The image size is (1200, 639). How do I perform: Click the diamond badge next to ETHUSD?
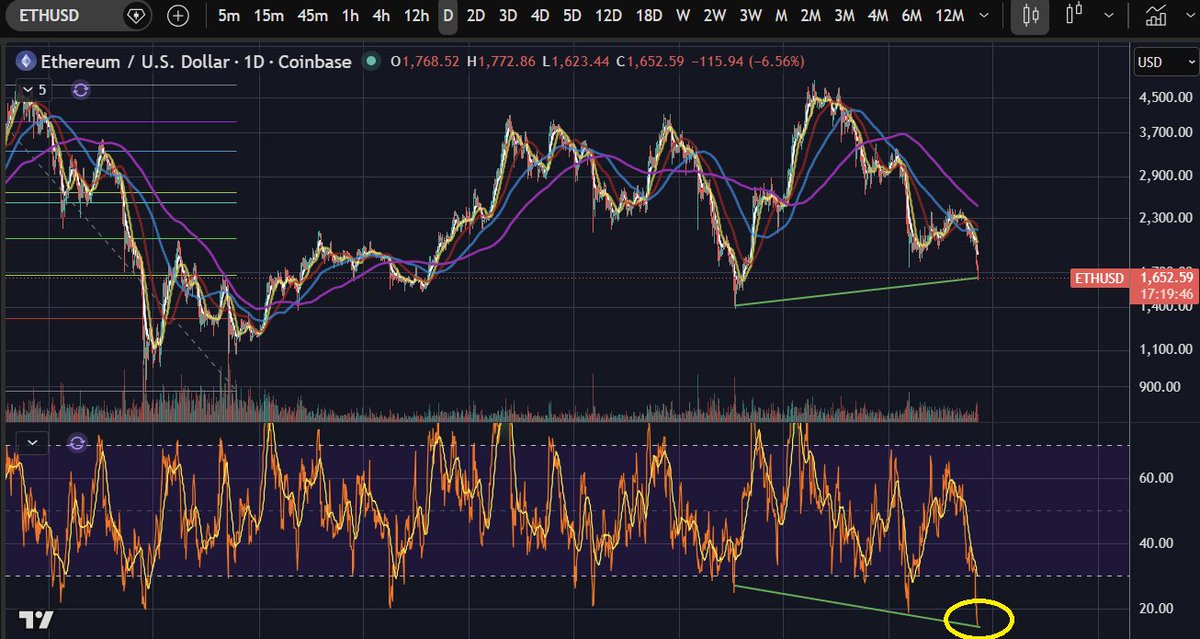(135, 16)
